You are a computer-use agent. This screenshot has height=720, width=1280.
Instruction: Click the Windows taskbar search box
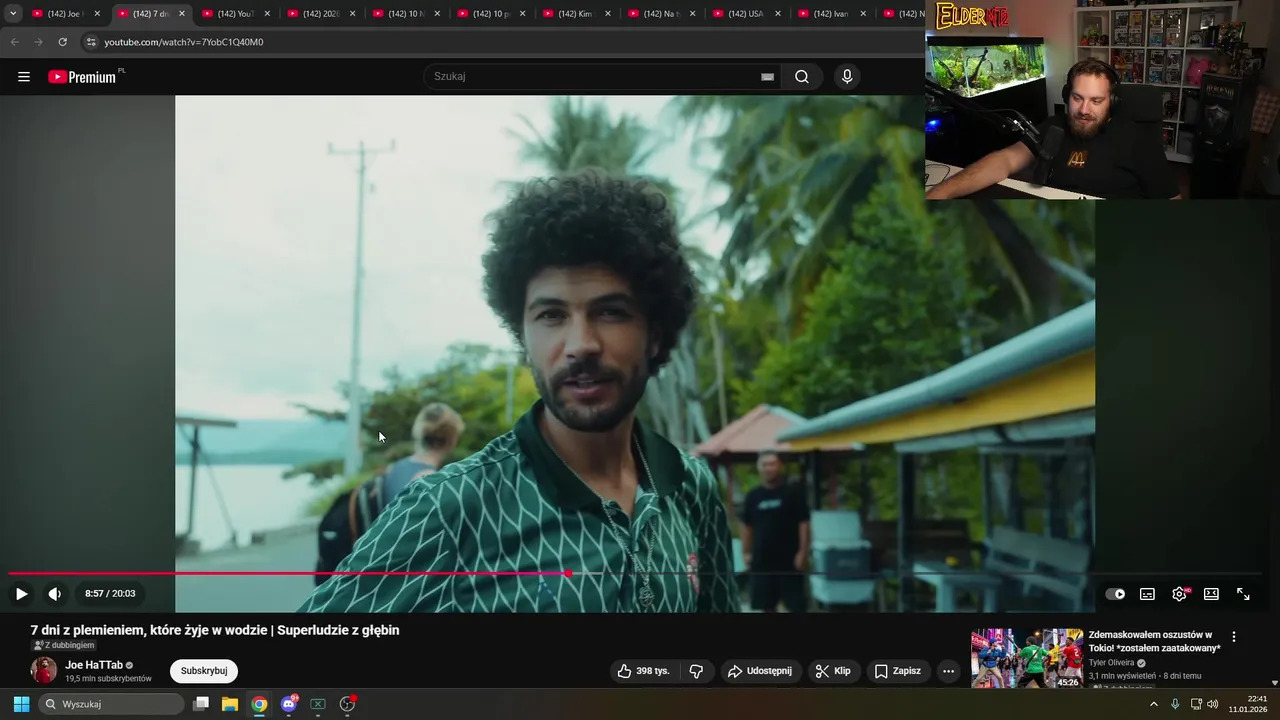[x=112, y=704]
